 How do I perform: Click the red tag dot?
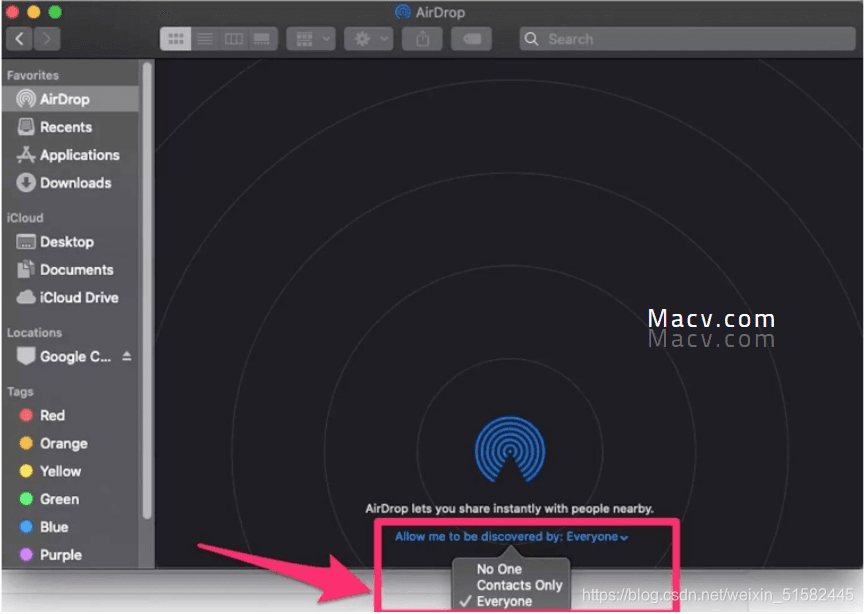(26, 415)
